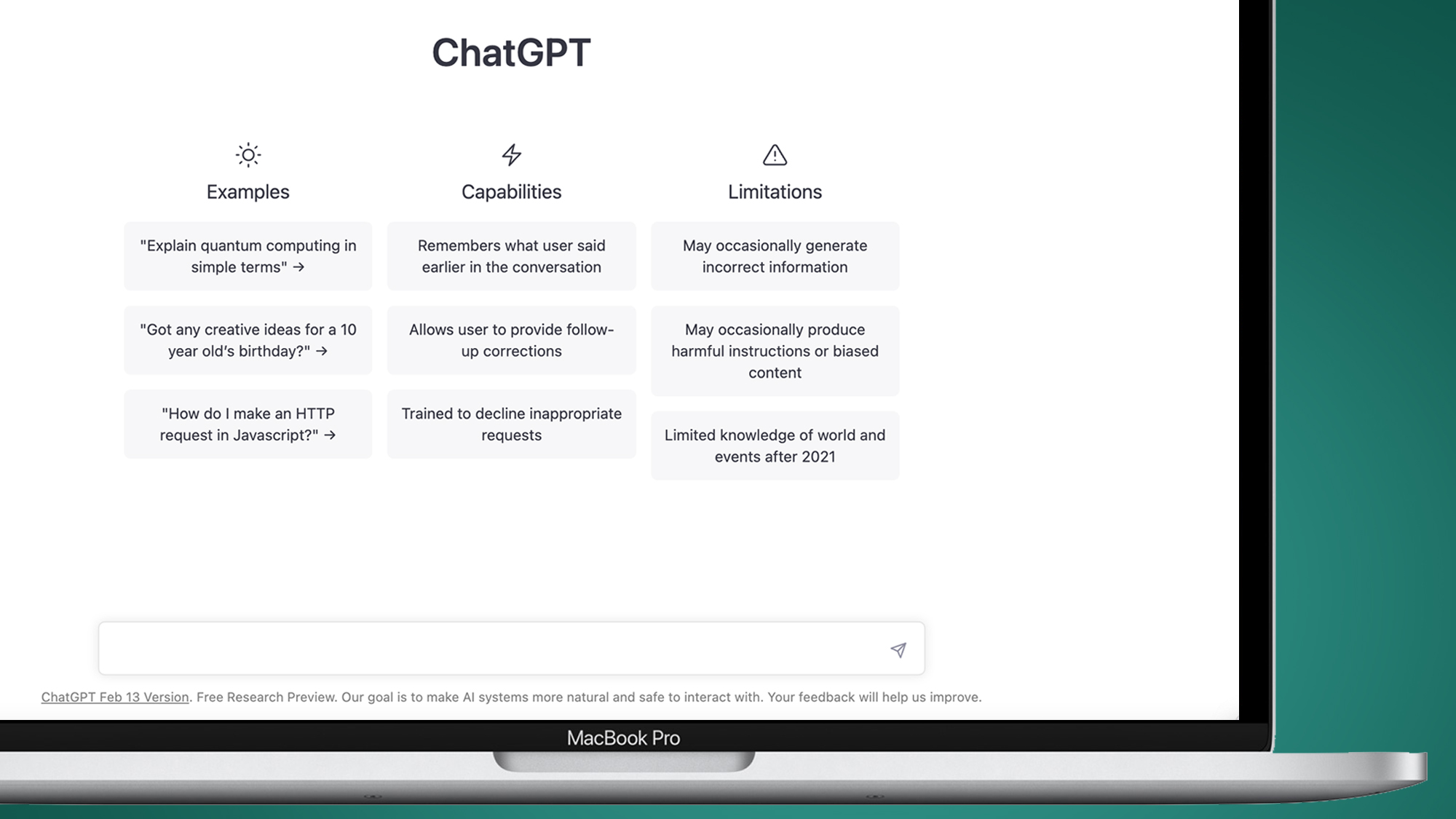Click 'Allows user to provide follow-up corrections' card
Image resolution: width=1456 pixels, height=819 pixels.
[x=511, y=340]
